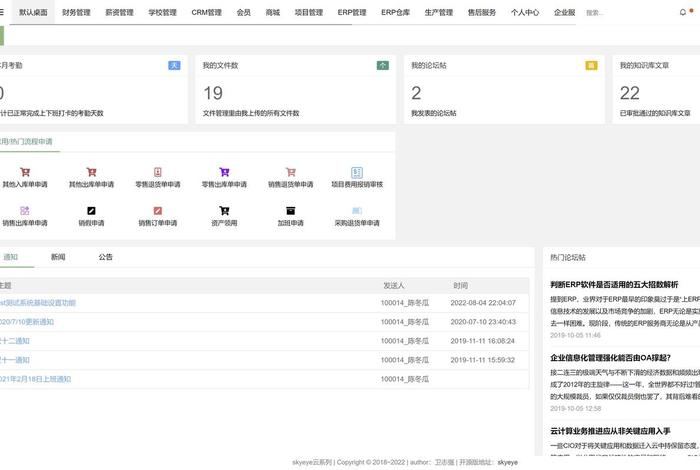This screenshot has height=470, width=700.
Task: Open the 其他入库单申请 cart icon
Action: click(x=25, y=172)
